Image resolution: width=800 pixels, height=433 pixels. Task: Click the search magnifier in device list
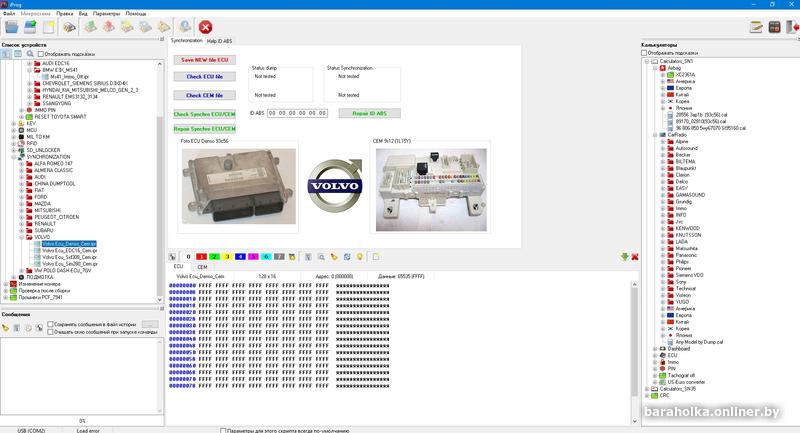[30, 53]
